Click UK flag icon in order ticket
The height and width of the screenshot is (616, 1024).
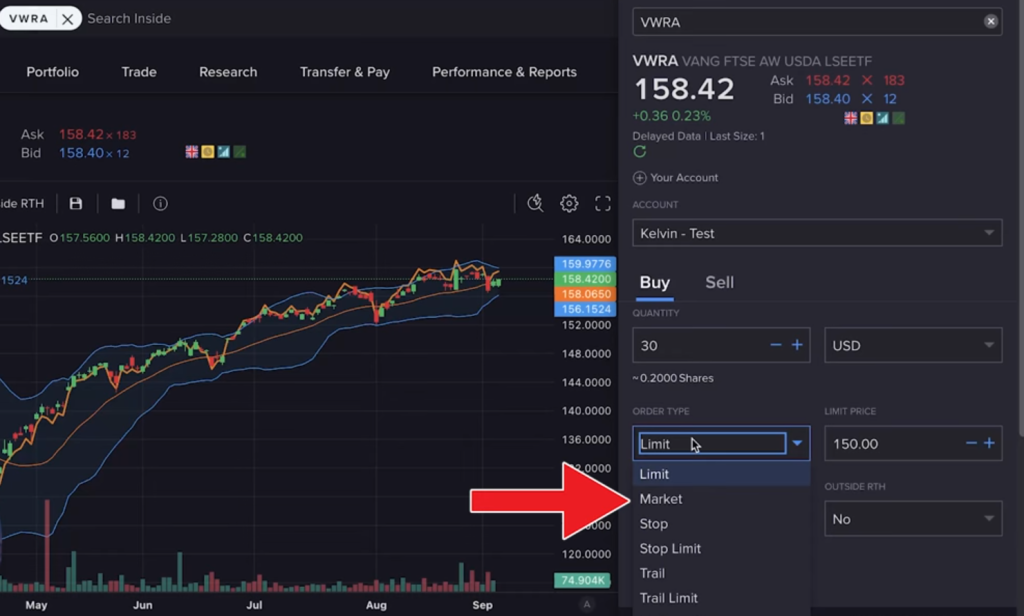pyautogui.click(x=850, y=118)
